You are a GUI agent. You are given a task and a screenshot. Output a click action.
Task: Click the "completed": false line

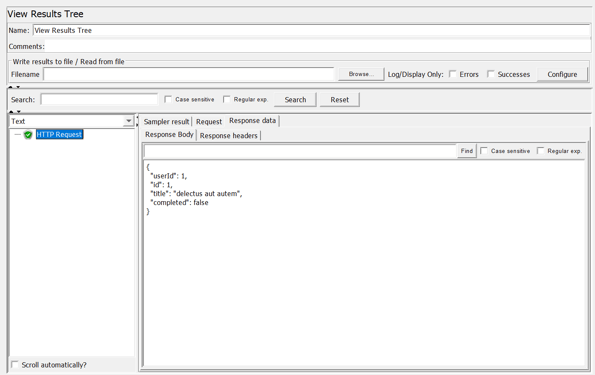[x=179, y=203]
